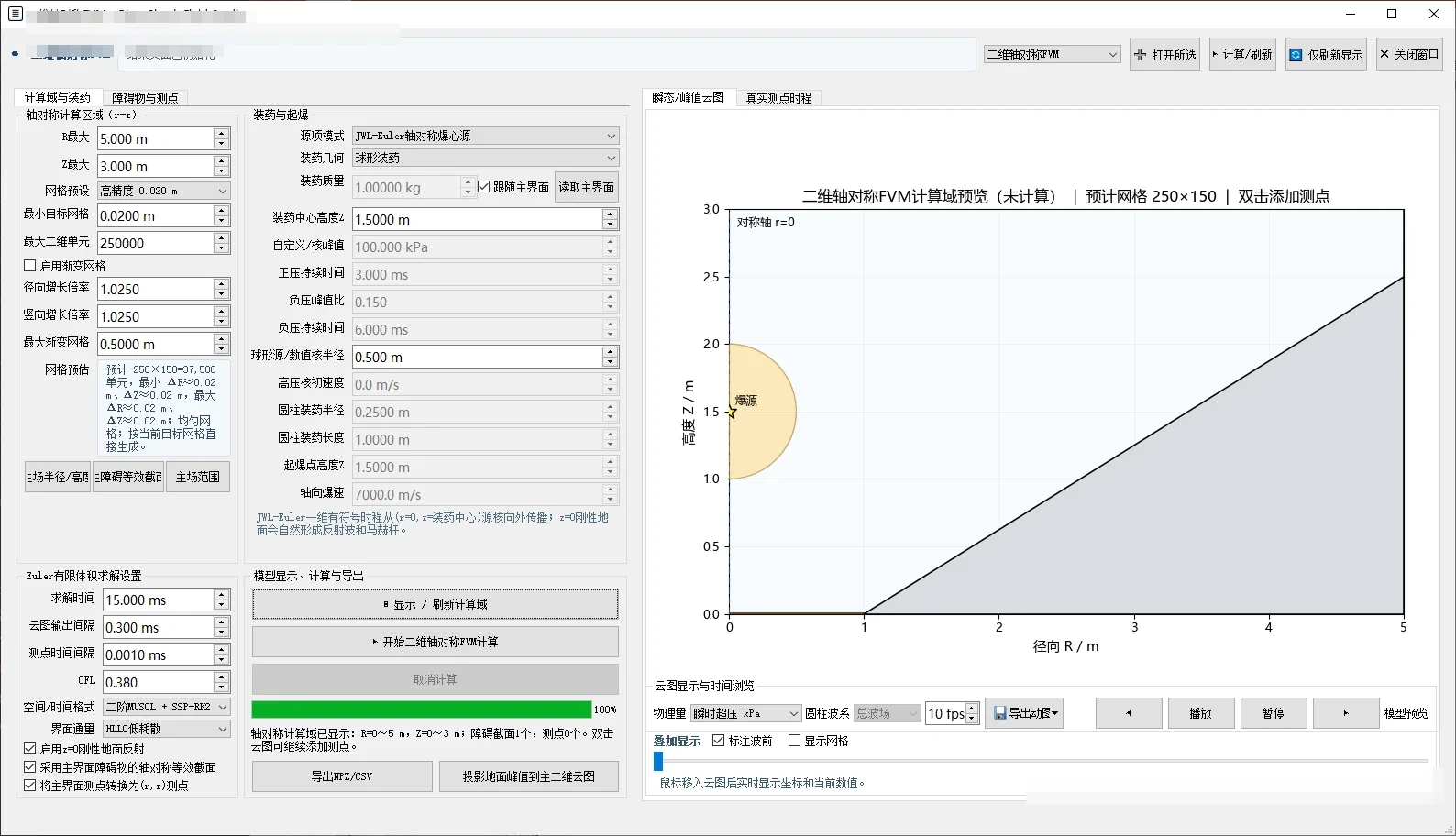Click the app icon in the title bar
Screen dimensions: 1456x836
tap(15, 14)
